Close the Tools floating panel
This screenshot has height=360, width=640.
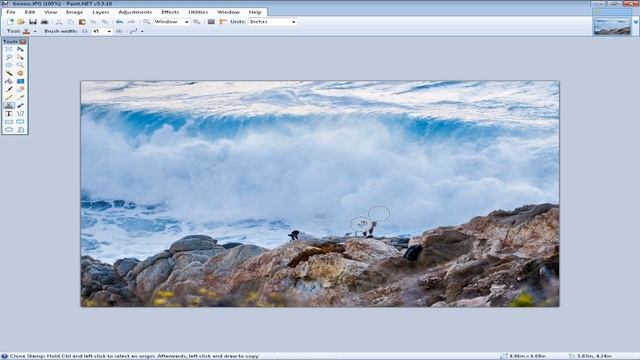23,42
